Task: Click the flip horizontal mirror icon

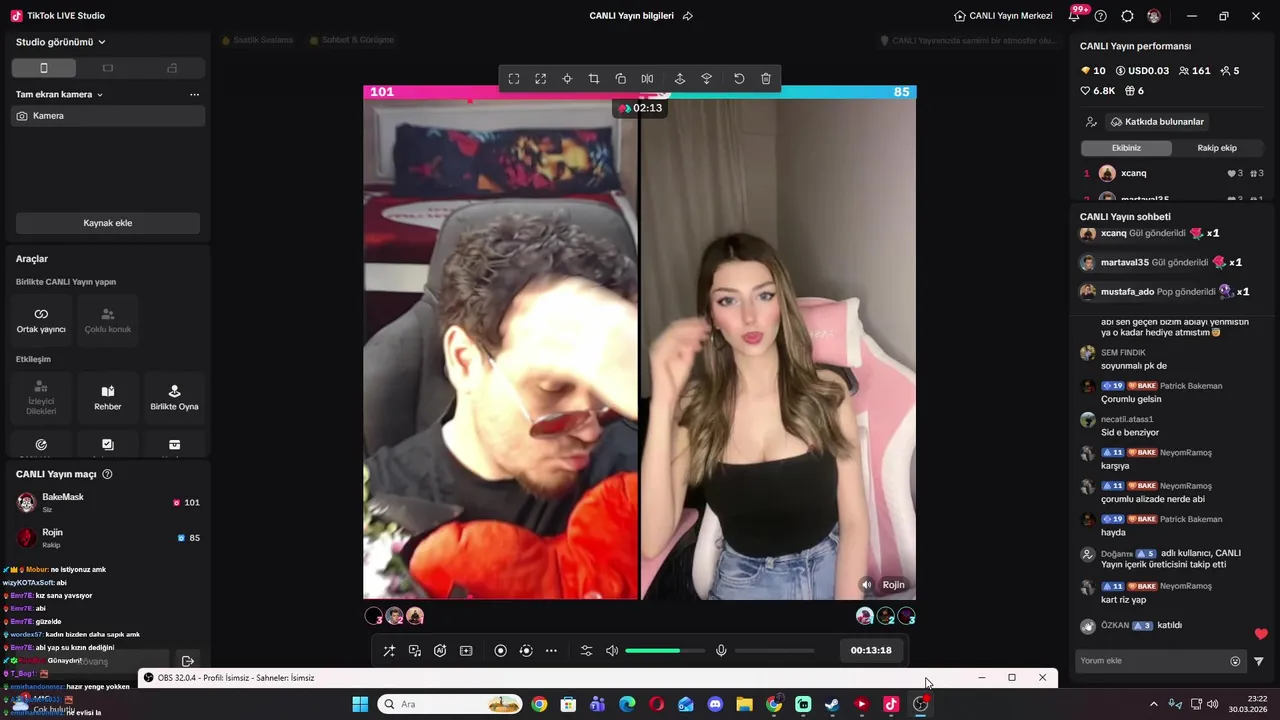Action: 647,79
